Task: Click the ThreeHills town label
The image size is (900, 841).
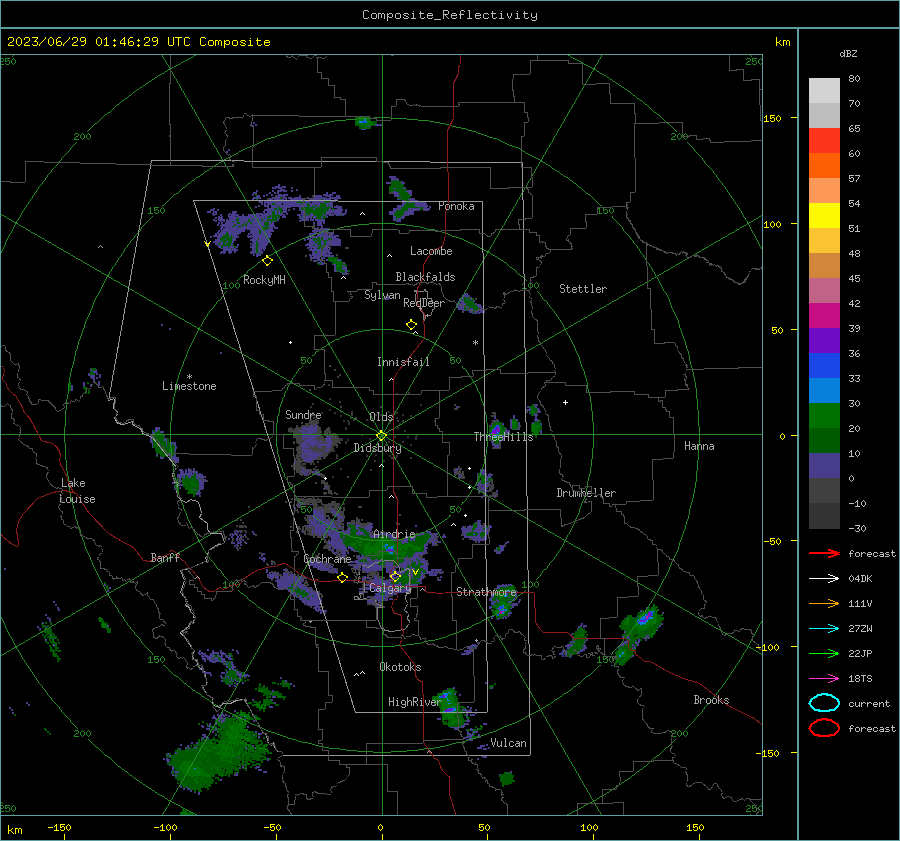Action: [x=503, y=437]
